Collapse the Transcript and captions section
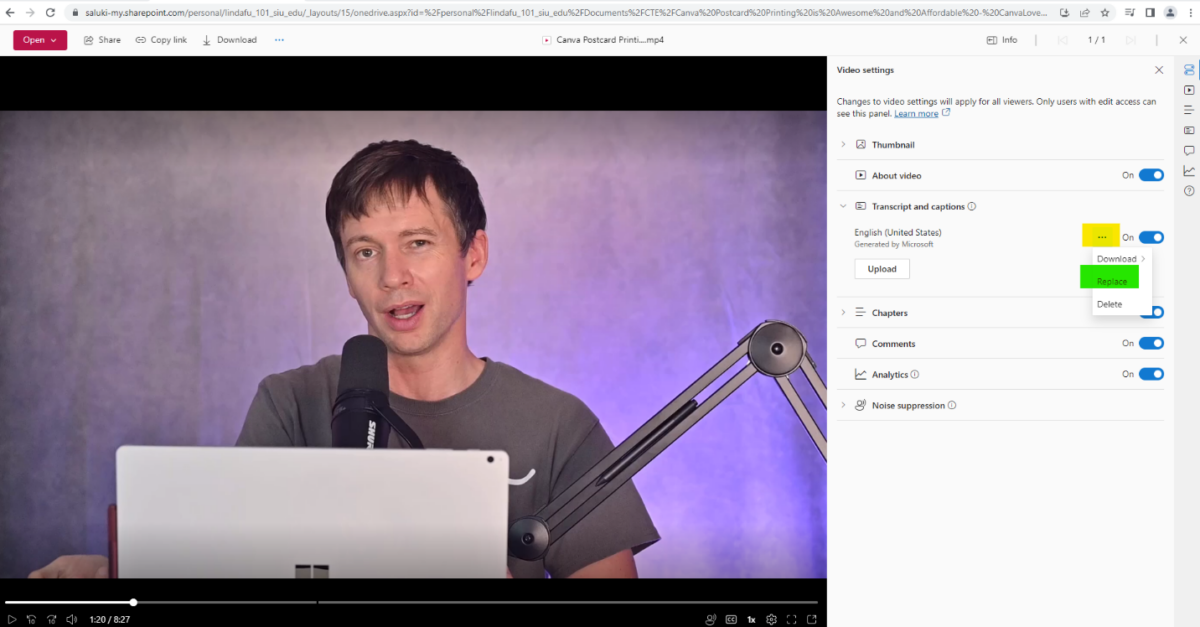Viewport: 1200px width, 627px height. 843,205
